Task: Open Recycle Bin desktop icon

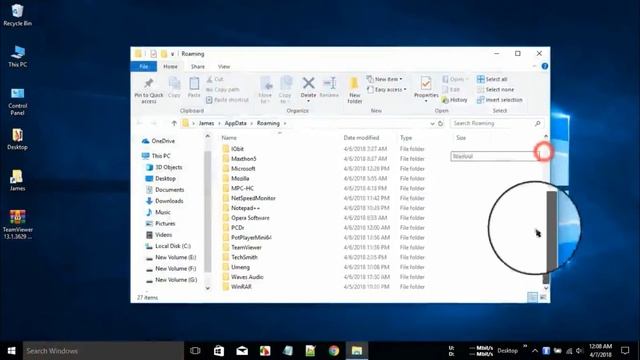Action: coord(17,15)
